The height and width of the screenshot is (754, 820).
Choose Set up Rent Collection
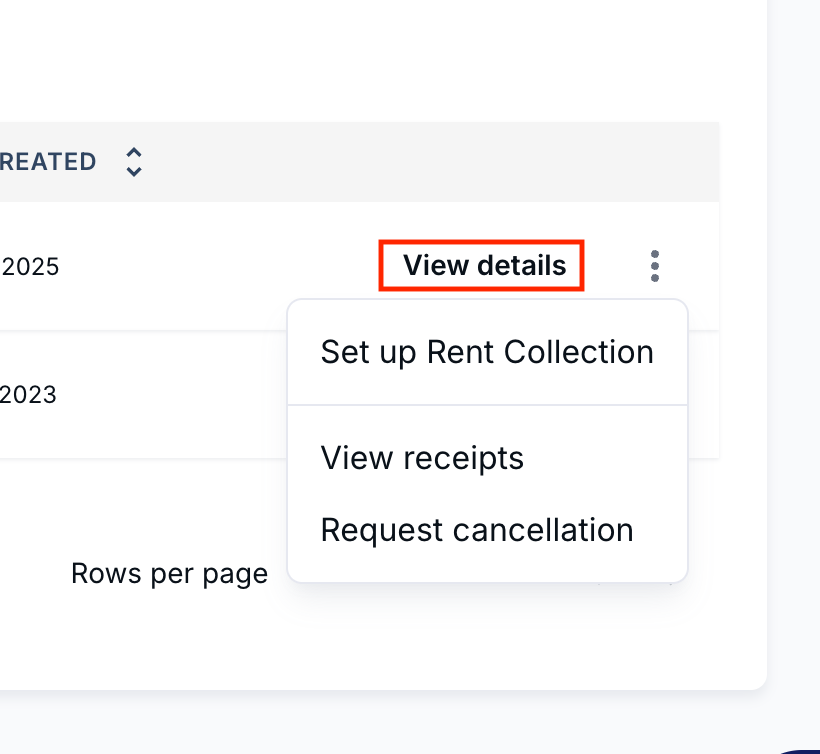(x=487, y=352)
